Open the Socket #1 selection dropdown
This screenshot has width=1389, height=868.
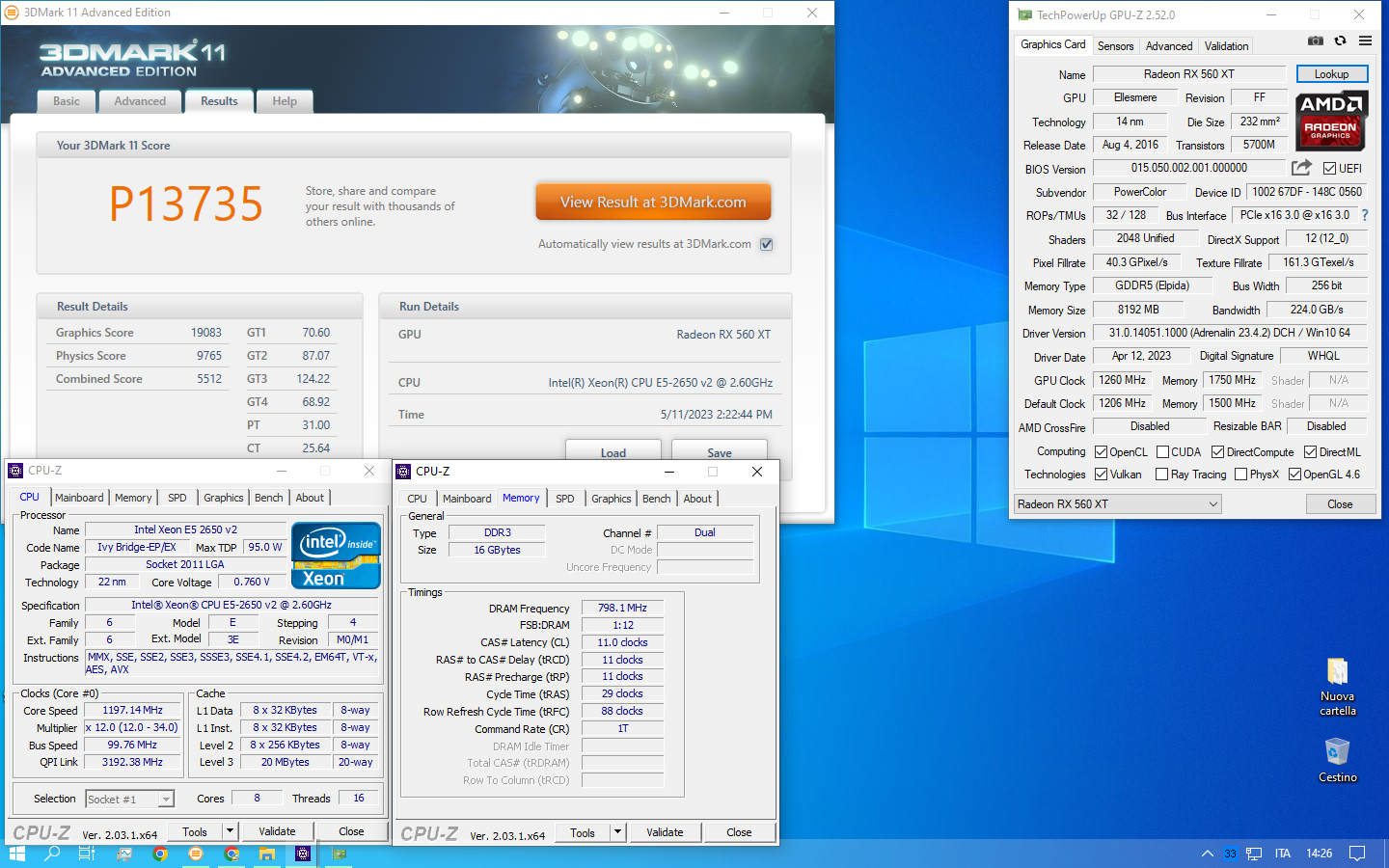click(x=130, y=799)
